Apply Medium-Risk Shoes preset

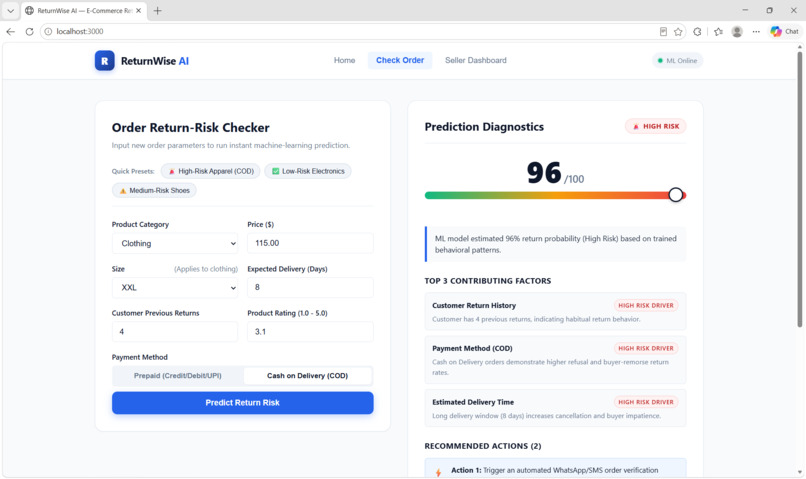click(x=154, y=190)
